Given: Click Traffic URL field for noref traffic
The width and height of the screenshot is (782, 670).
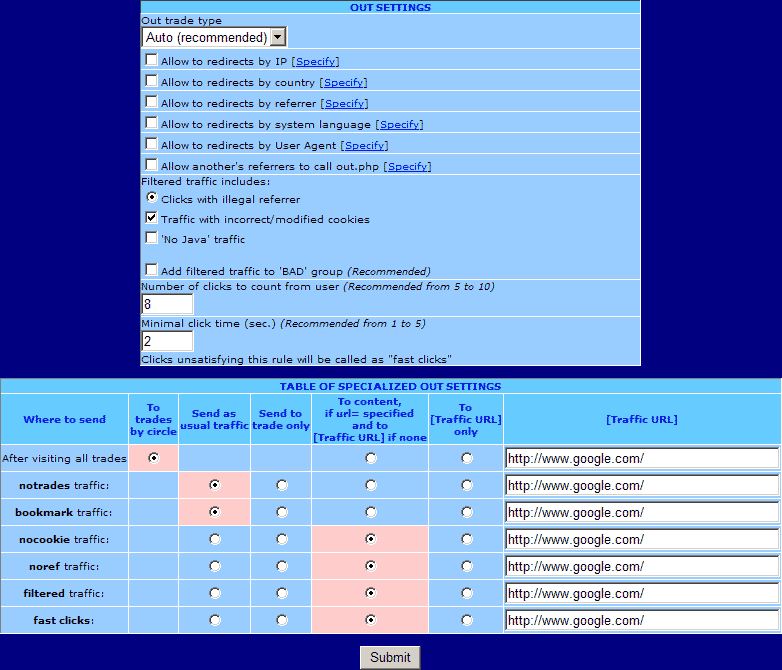Looking at the screenshot, I should pos(642,566).
